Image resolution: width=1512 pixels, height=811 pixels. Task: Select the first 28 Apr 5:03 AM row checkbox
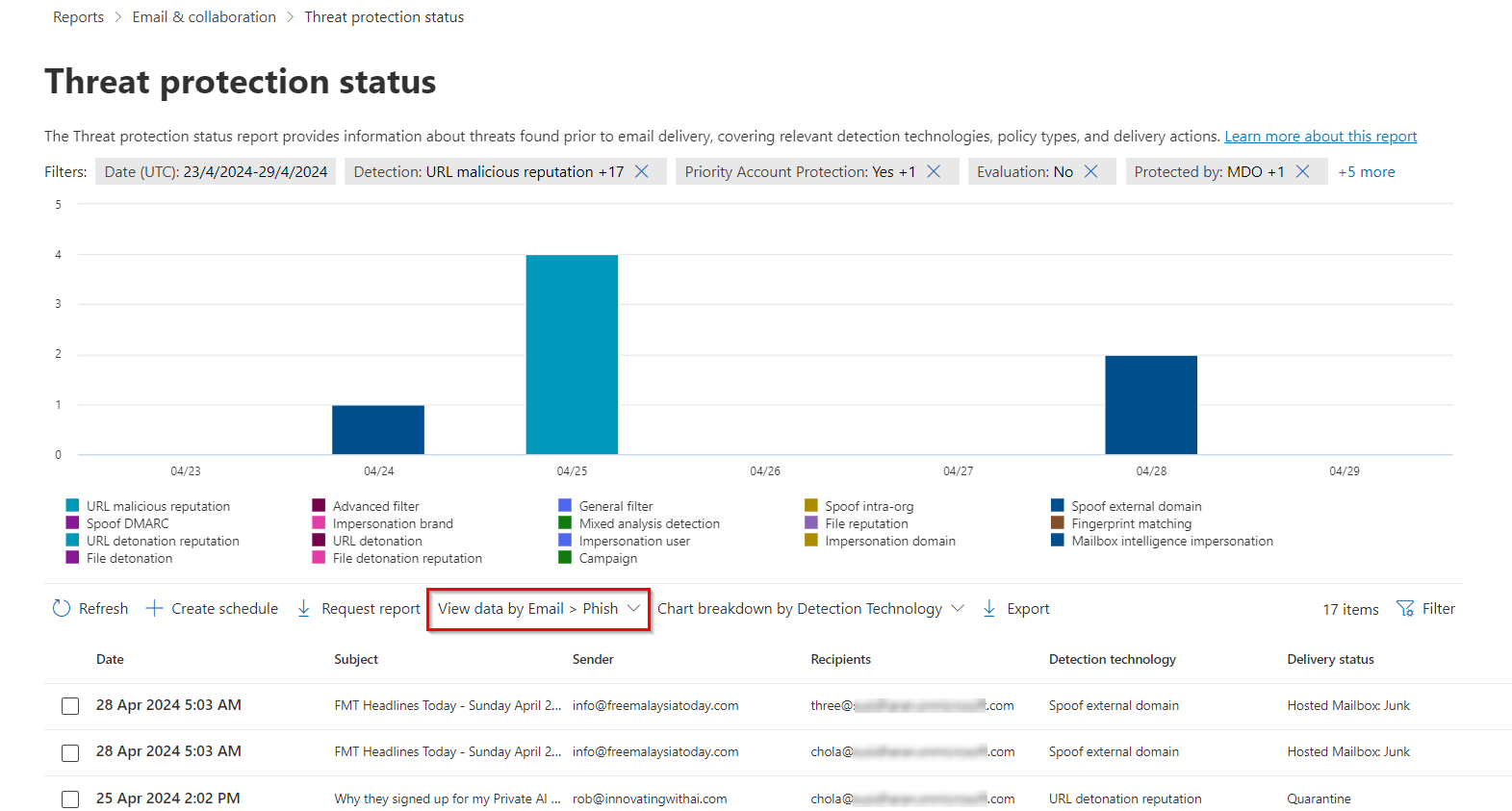(x=70, y=706)
